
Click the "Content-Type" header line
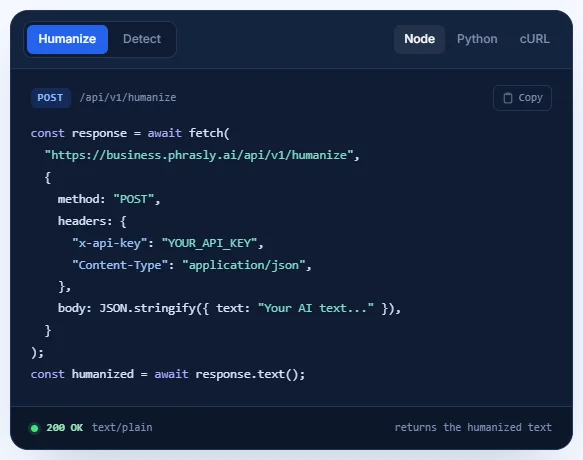191,265
